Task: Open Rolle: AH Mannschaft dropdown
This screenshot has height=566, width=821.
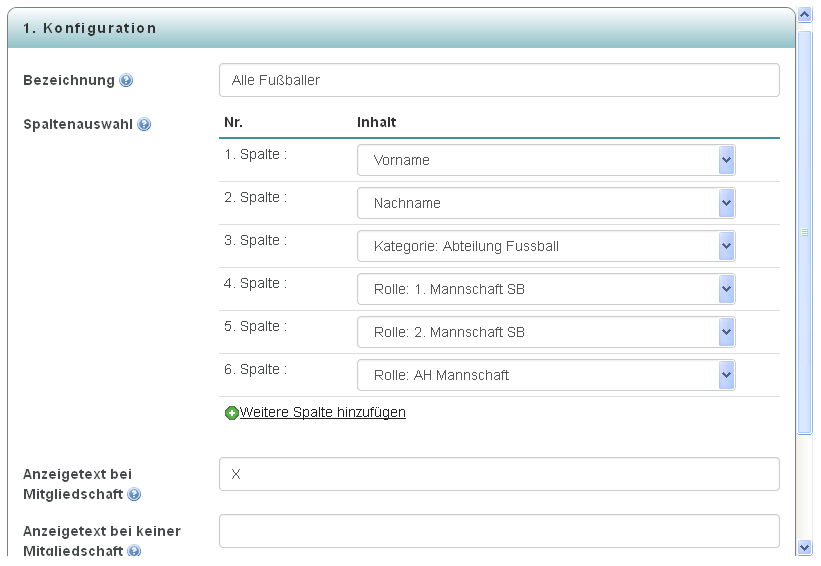Action: (x=546, y=375)
